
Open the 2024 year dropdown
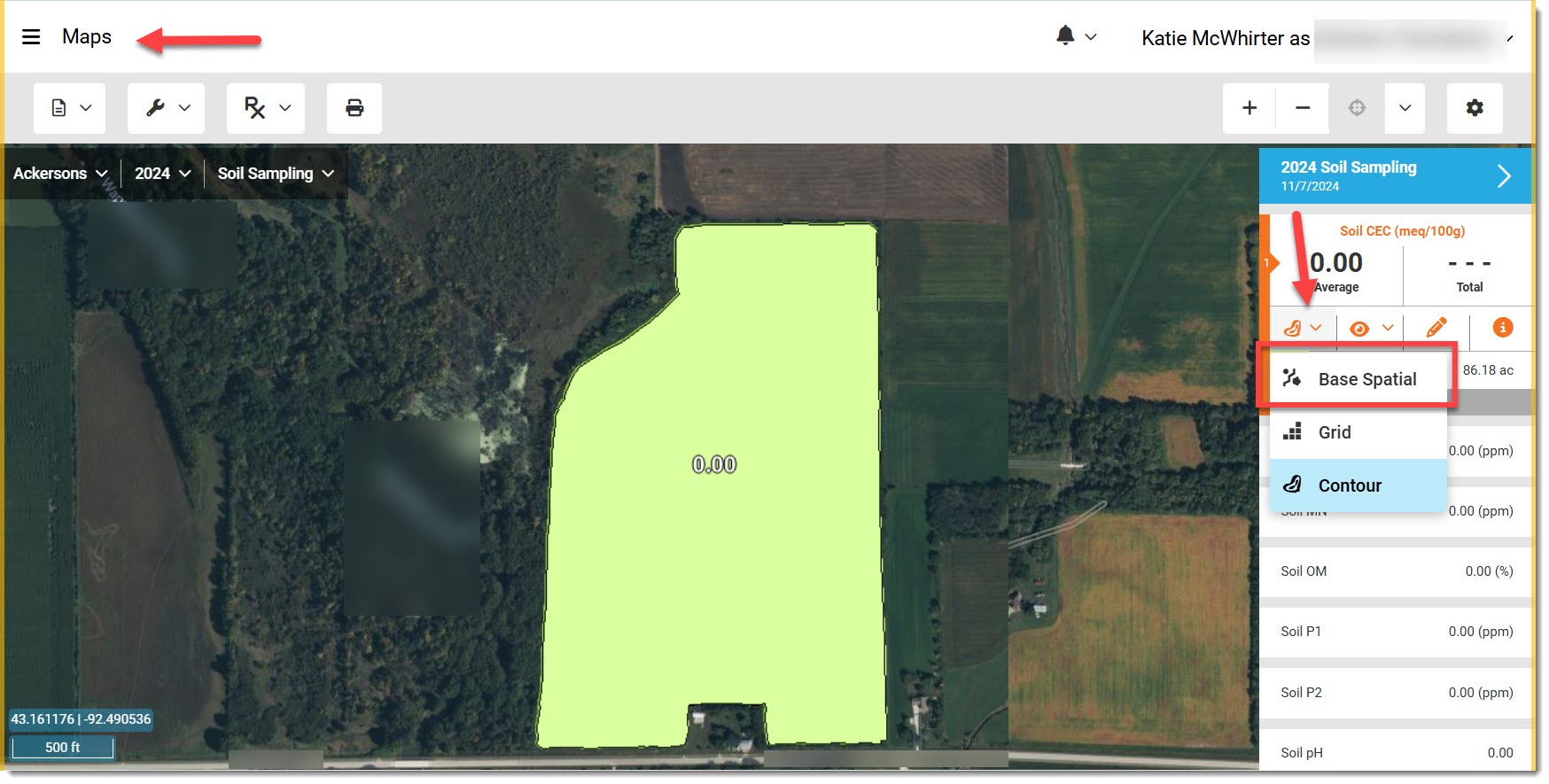point(162,174)
